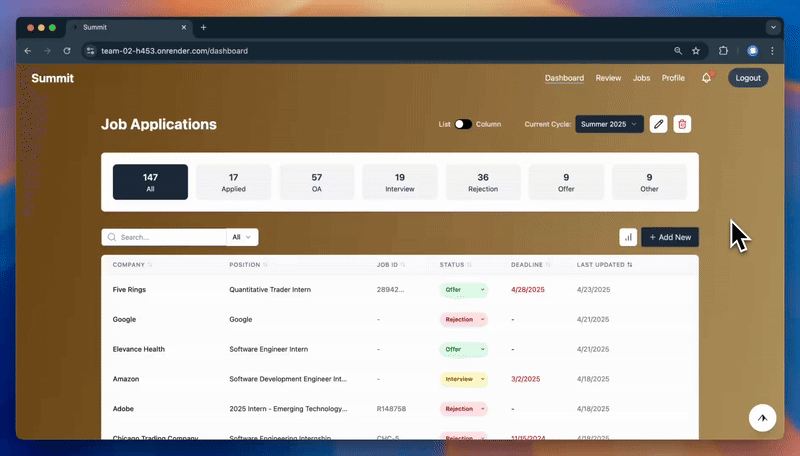Sort by Job ID column header
The image size is (800, 456).
[391, 265]
